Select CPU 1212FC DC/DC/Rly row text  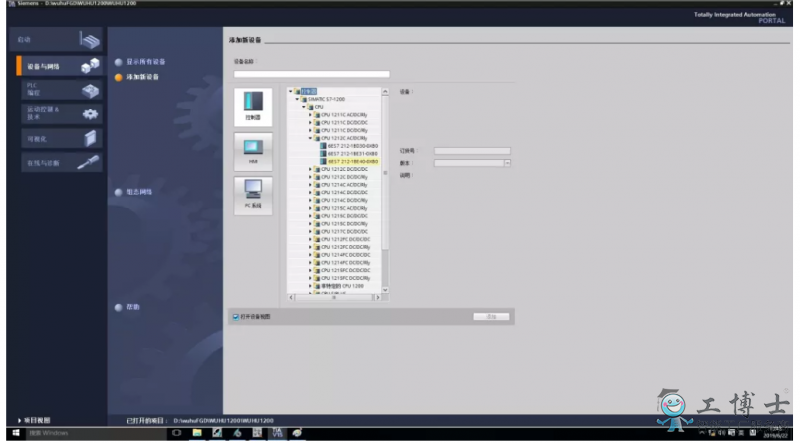pos(345,247)
